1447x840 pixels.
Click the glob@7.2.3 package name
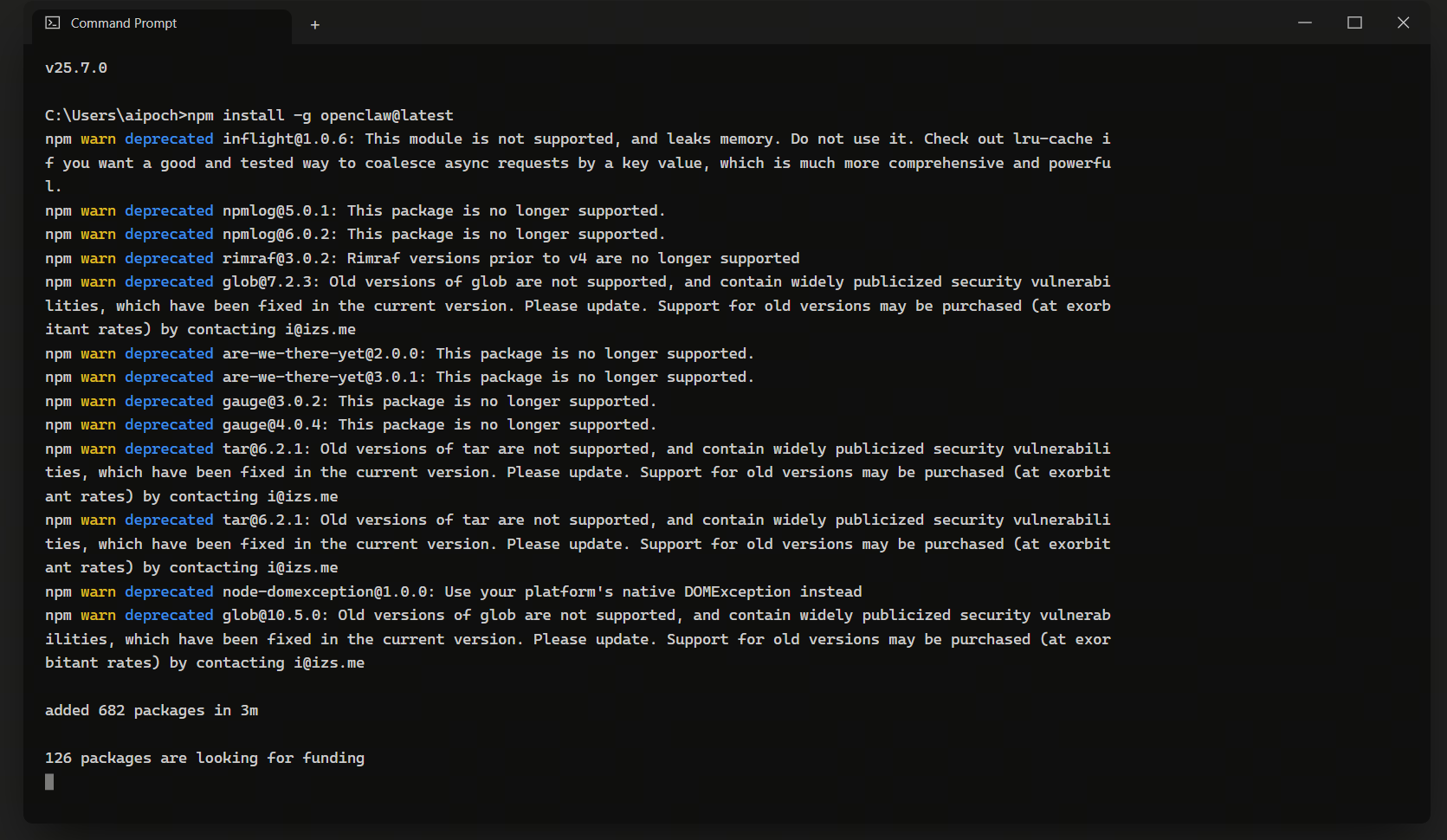tap(271, 281)
